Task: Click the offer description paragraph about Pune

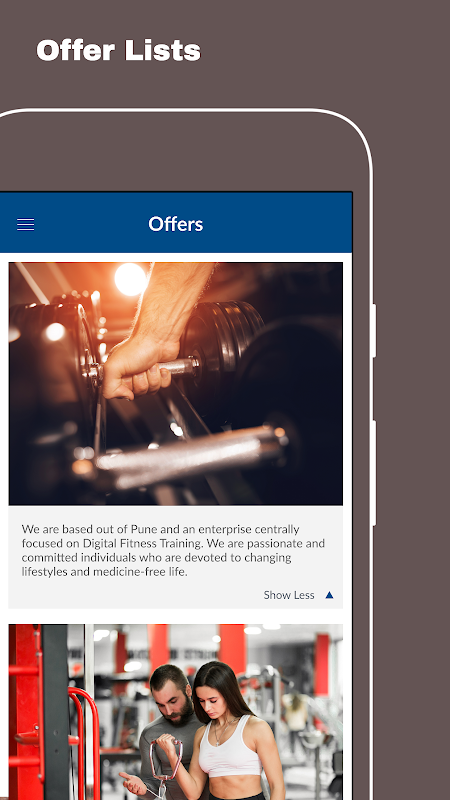Action: (x=173, y=550)
